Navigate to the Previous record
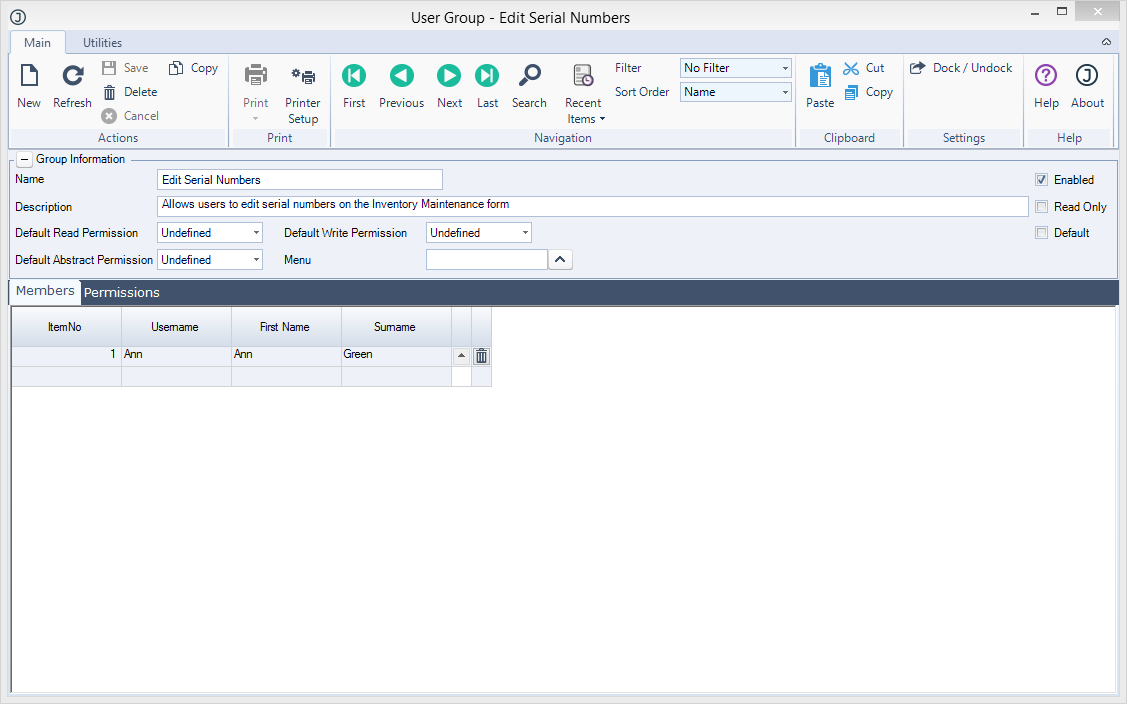This screenshot has height=704, width=1127. (401, 77)
